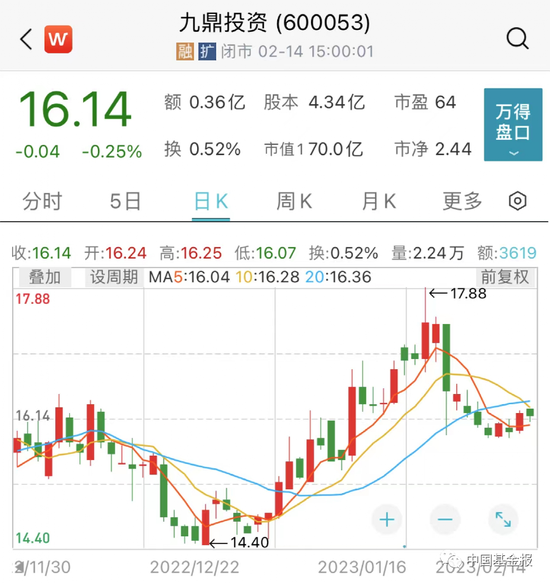Open chart settings hexagon icon

(x=518, y=201)
